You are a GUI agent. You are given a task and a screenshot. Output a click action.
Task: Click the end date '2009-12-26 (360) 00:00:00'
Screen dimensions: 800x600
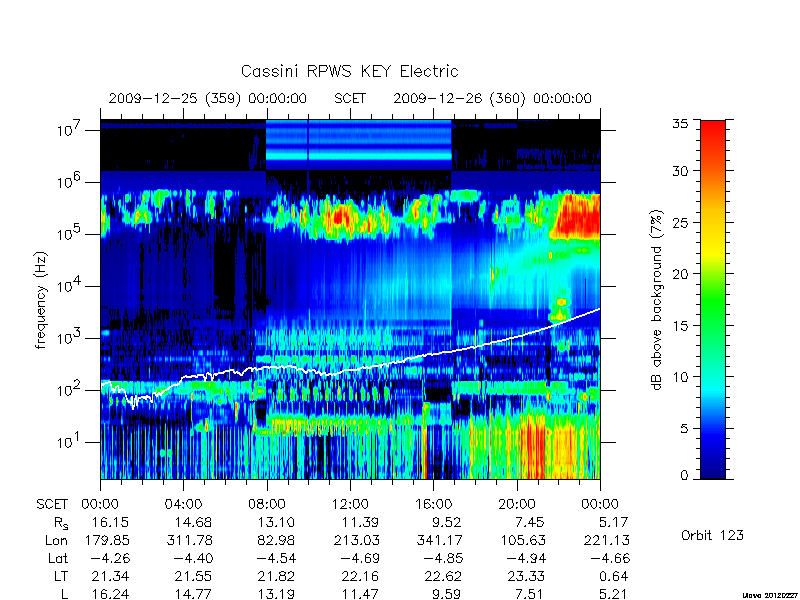492,98
